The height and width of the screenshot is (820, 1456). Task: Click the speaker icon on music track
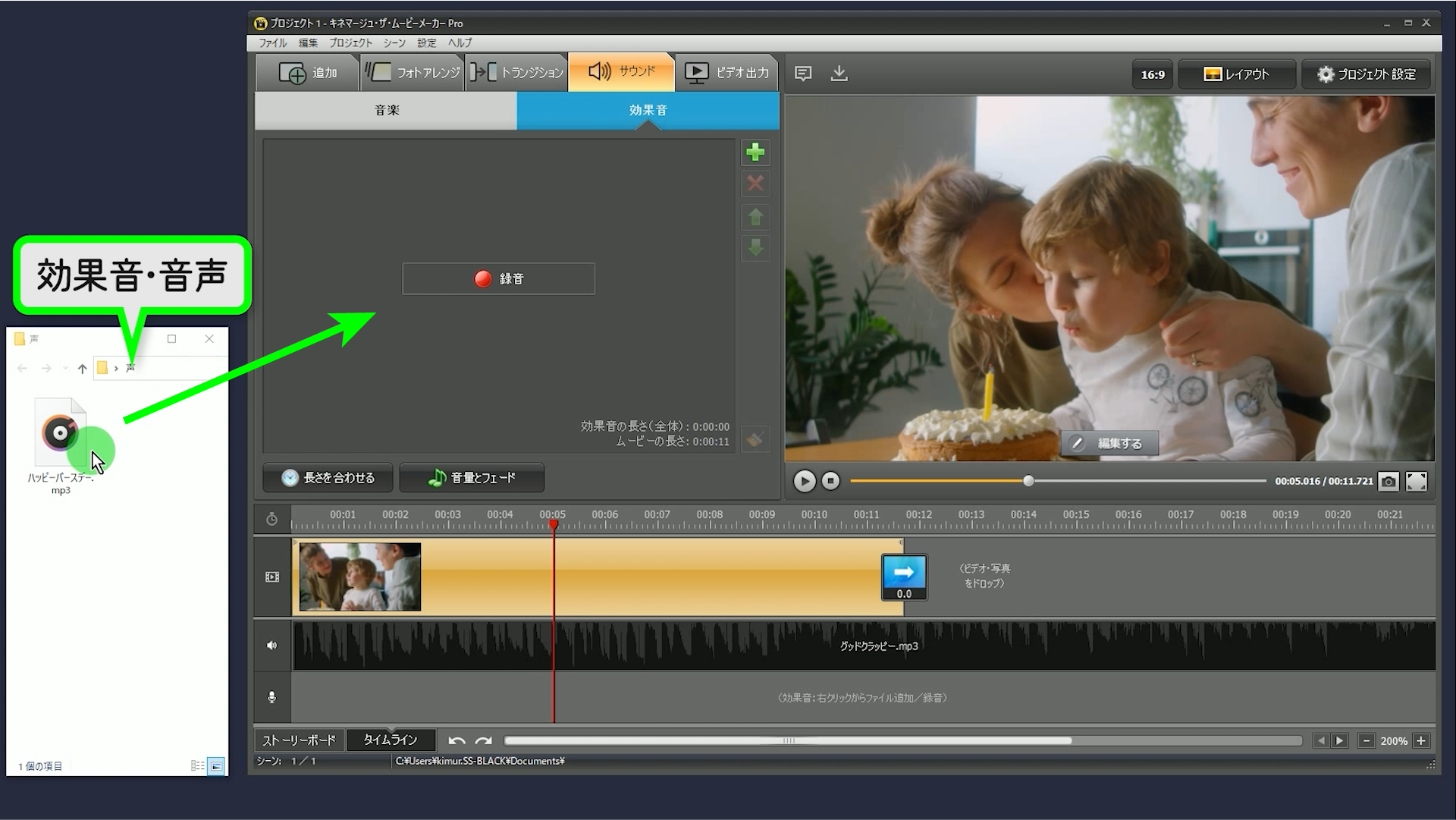272,646
